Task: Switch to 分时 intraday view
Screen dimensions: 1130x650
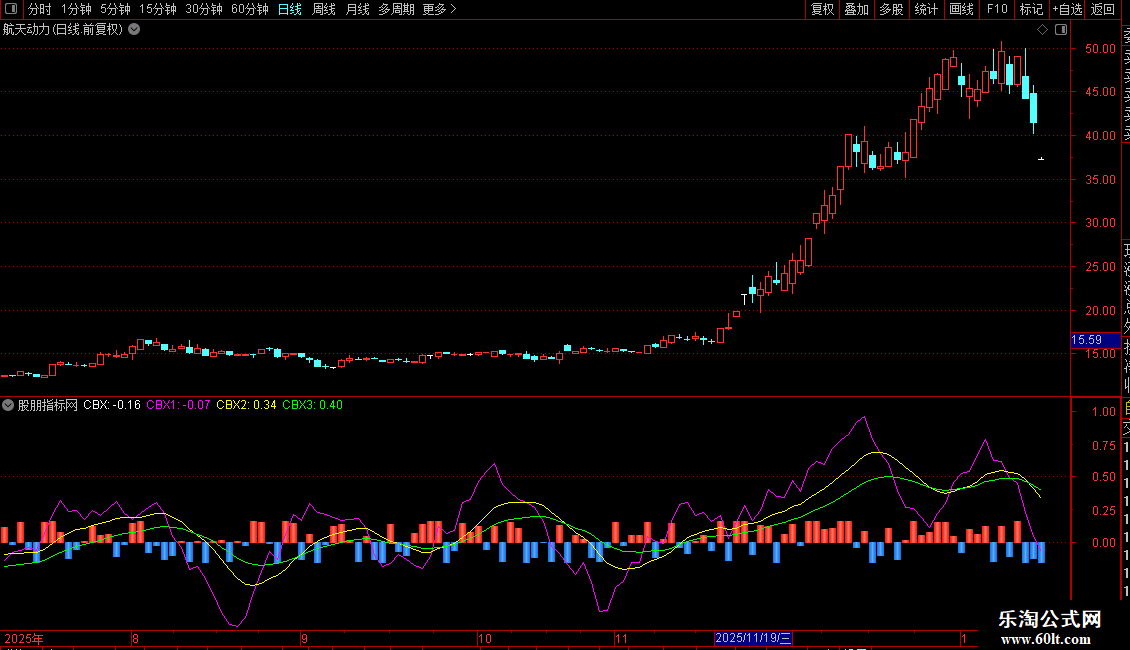Action: click(40, 9)
